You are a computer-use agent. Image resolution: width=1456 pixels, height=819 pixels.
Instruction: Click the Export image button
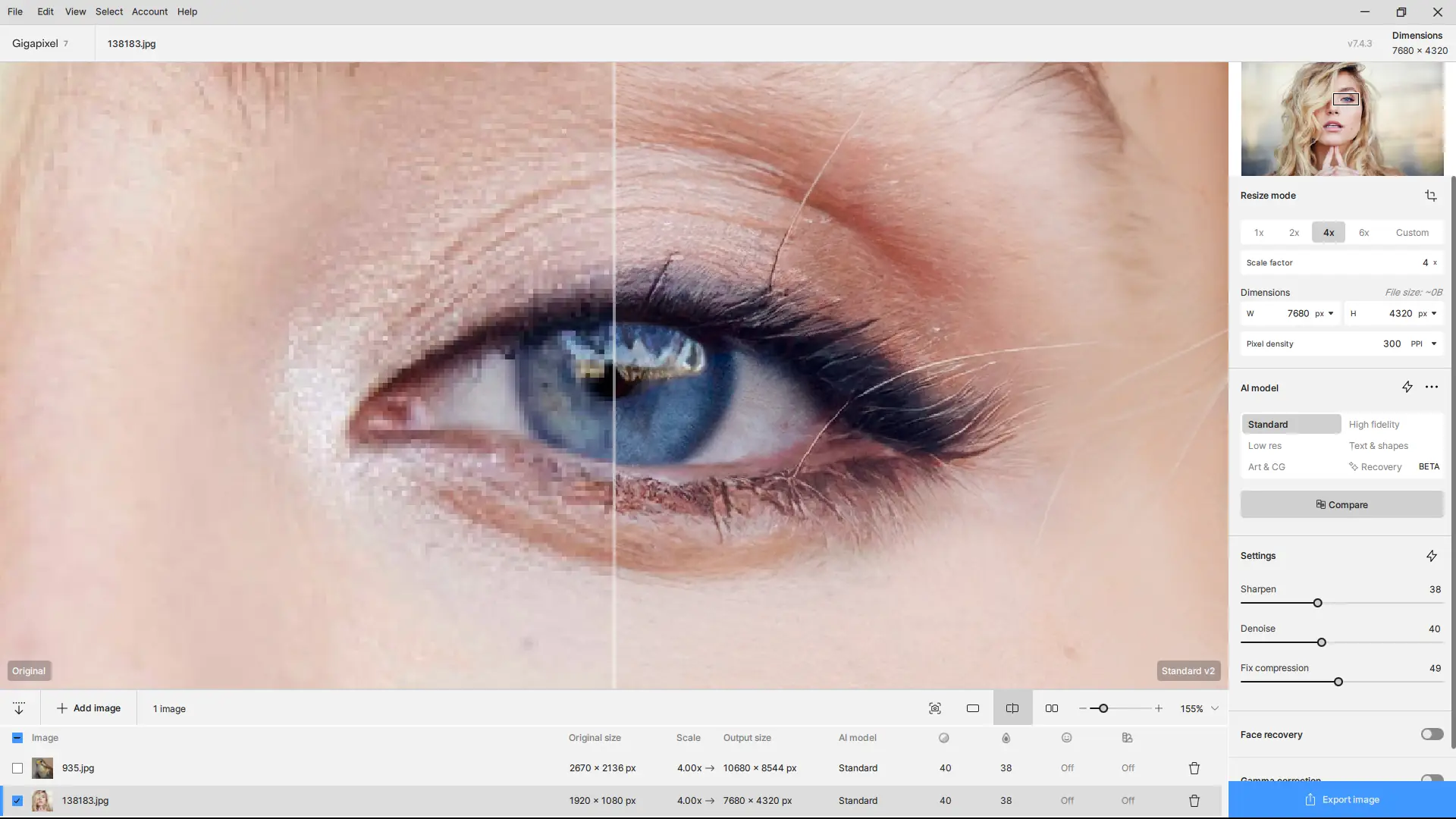(x=1341, y=799)
